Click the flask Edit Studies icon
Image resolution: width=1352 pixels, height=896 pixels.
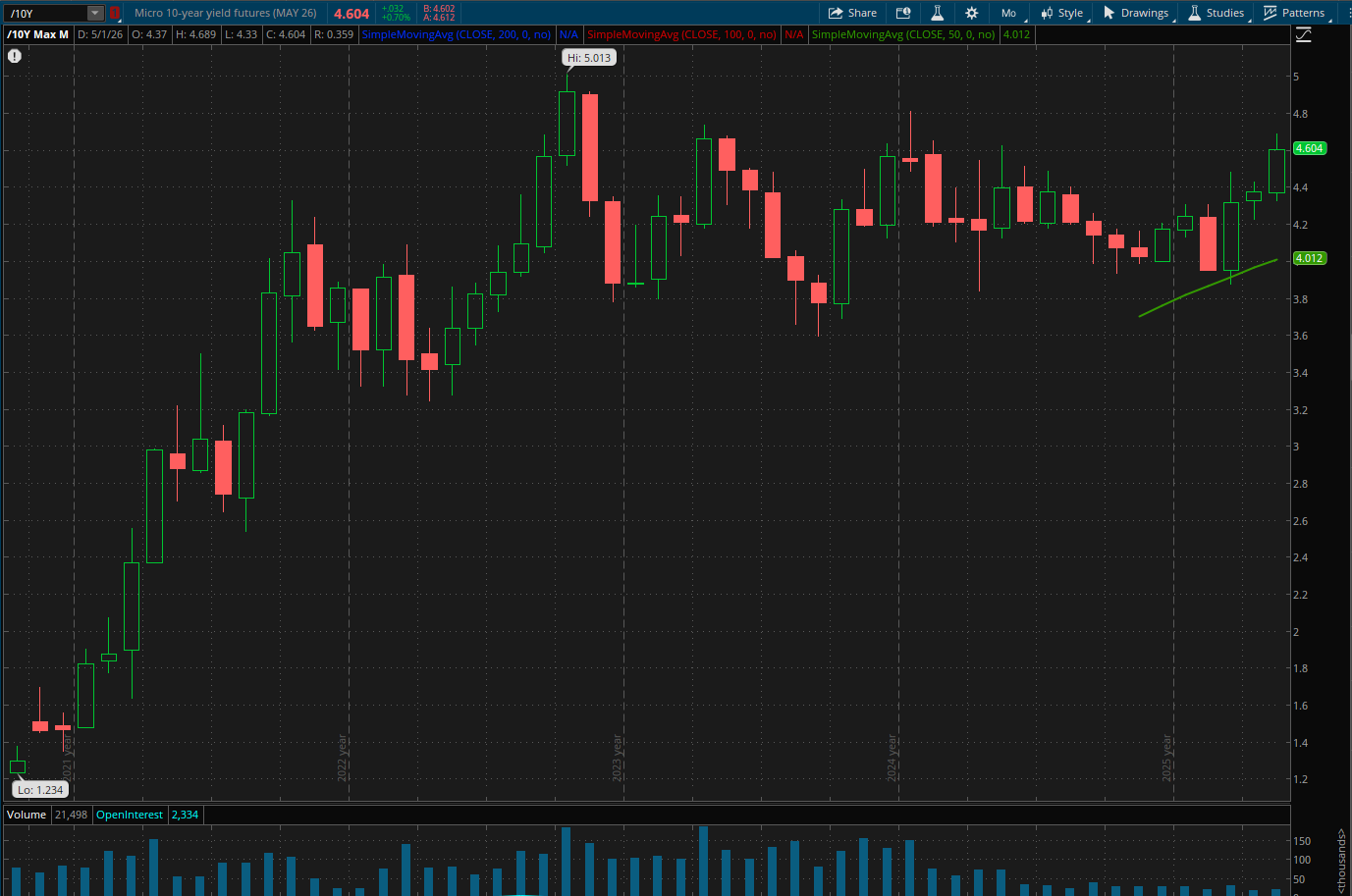coord(937,13)
